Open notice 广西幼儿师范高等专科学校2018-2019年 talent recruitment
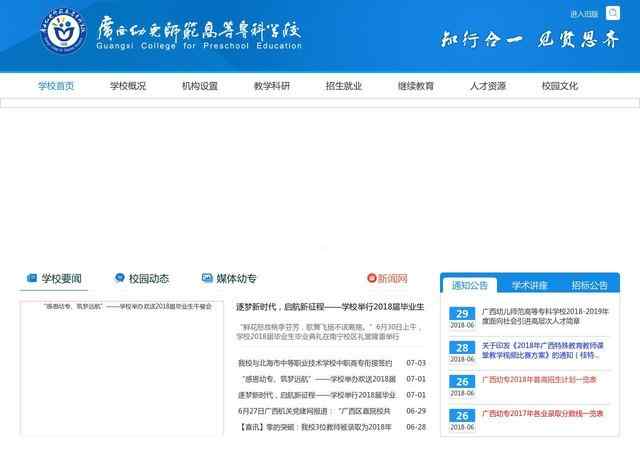This screenshot has height=450, width=640. 545,316
